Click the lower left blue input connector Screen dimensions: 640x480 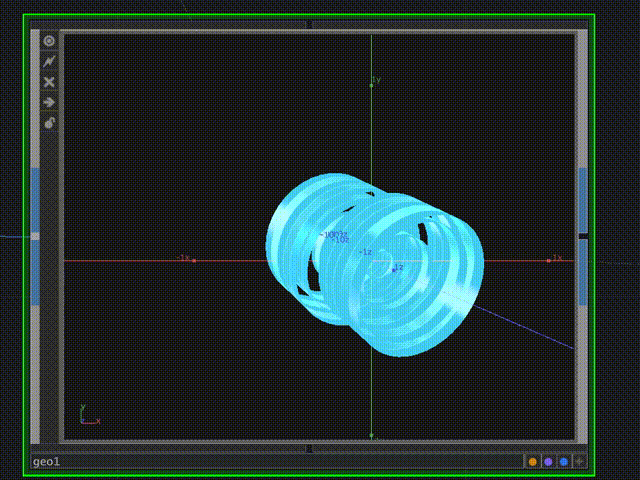(x=36, y=273)
